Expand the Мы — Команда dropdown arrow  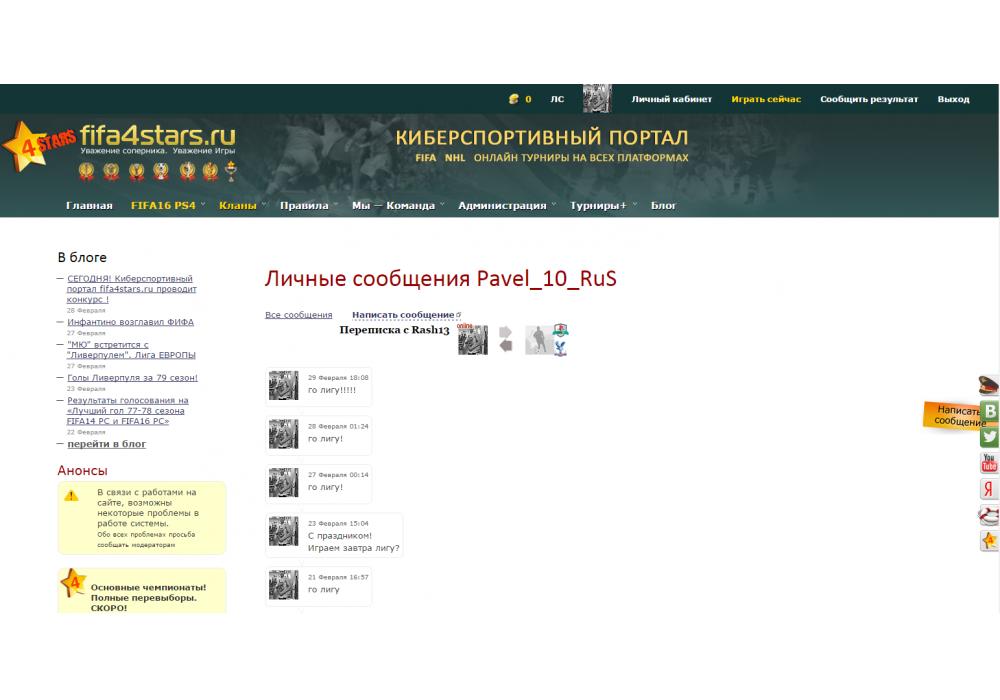point(442,205)
